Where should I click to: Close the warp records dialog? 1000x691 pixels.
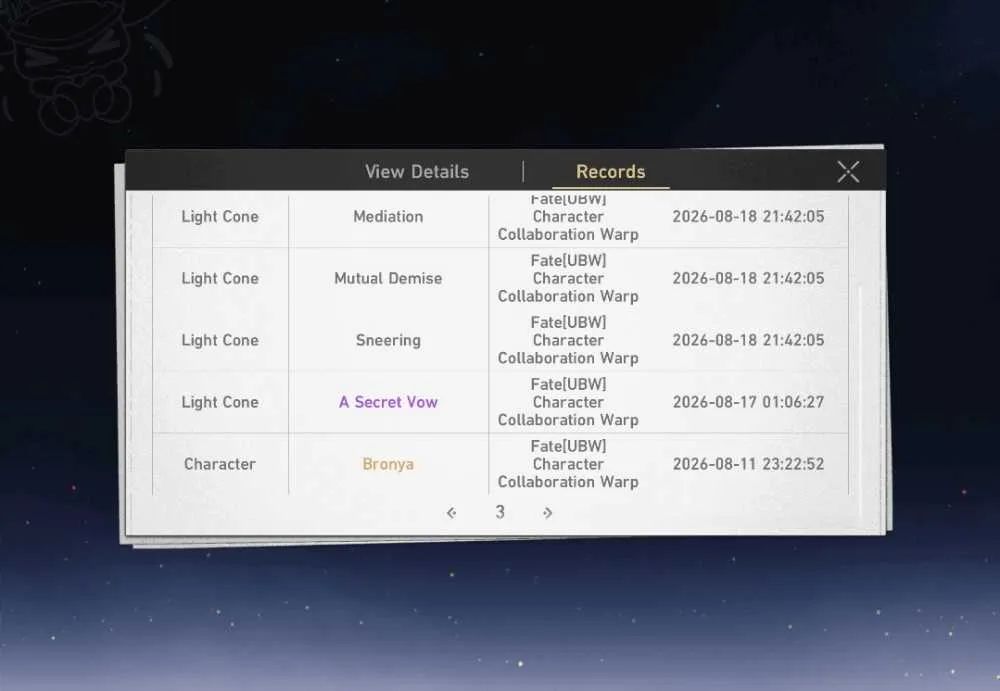pyautogui.click(x=848, y=172)
